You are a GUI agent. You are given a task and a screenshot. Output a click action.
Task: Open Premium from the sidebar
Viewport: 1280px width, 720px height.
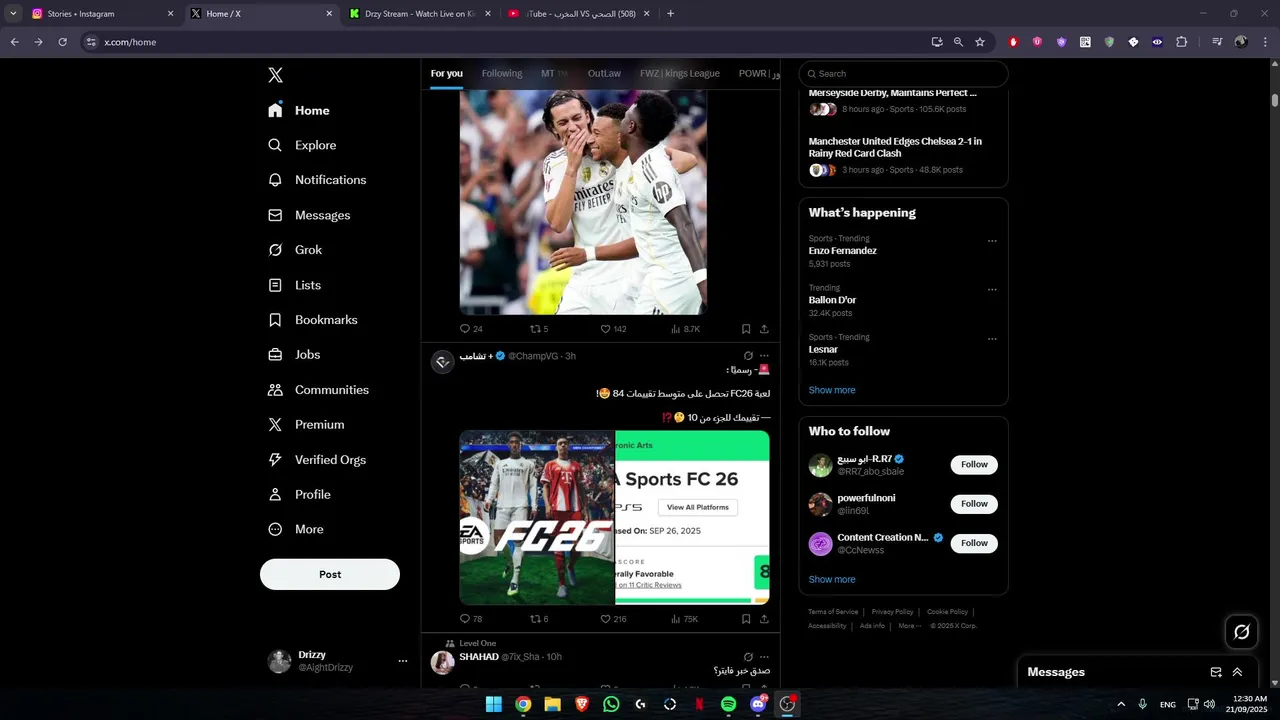click(306, 425)
